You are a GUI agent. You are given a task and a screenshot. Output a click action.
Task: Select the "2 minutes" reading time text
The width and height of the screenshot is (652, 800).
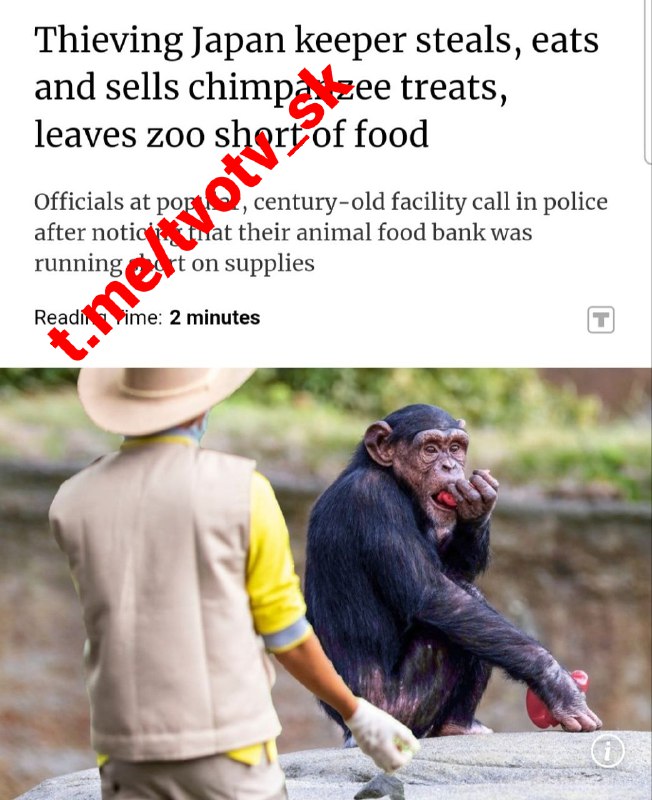215,317
